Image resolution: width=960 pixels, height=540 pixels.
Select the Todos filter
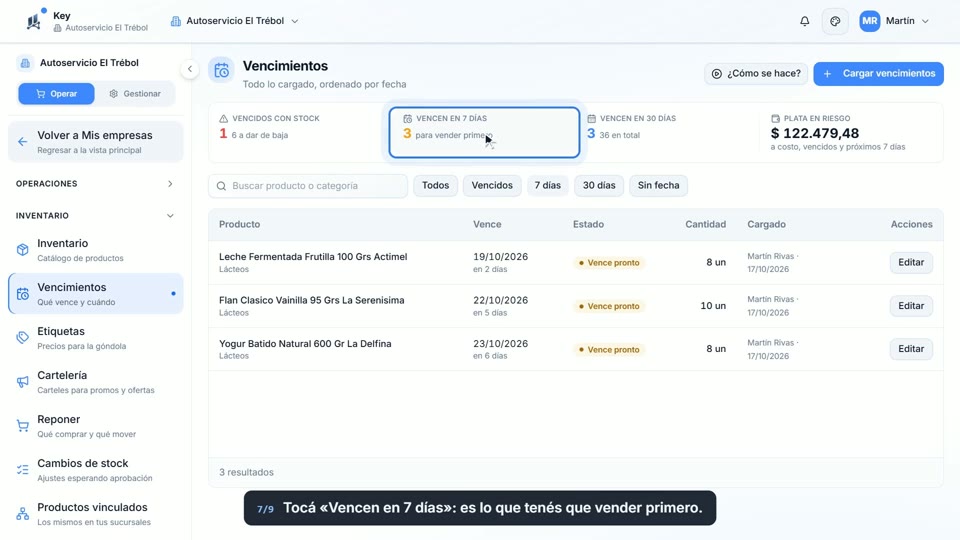435,186
